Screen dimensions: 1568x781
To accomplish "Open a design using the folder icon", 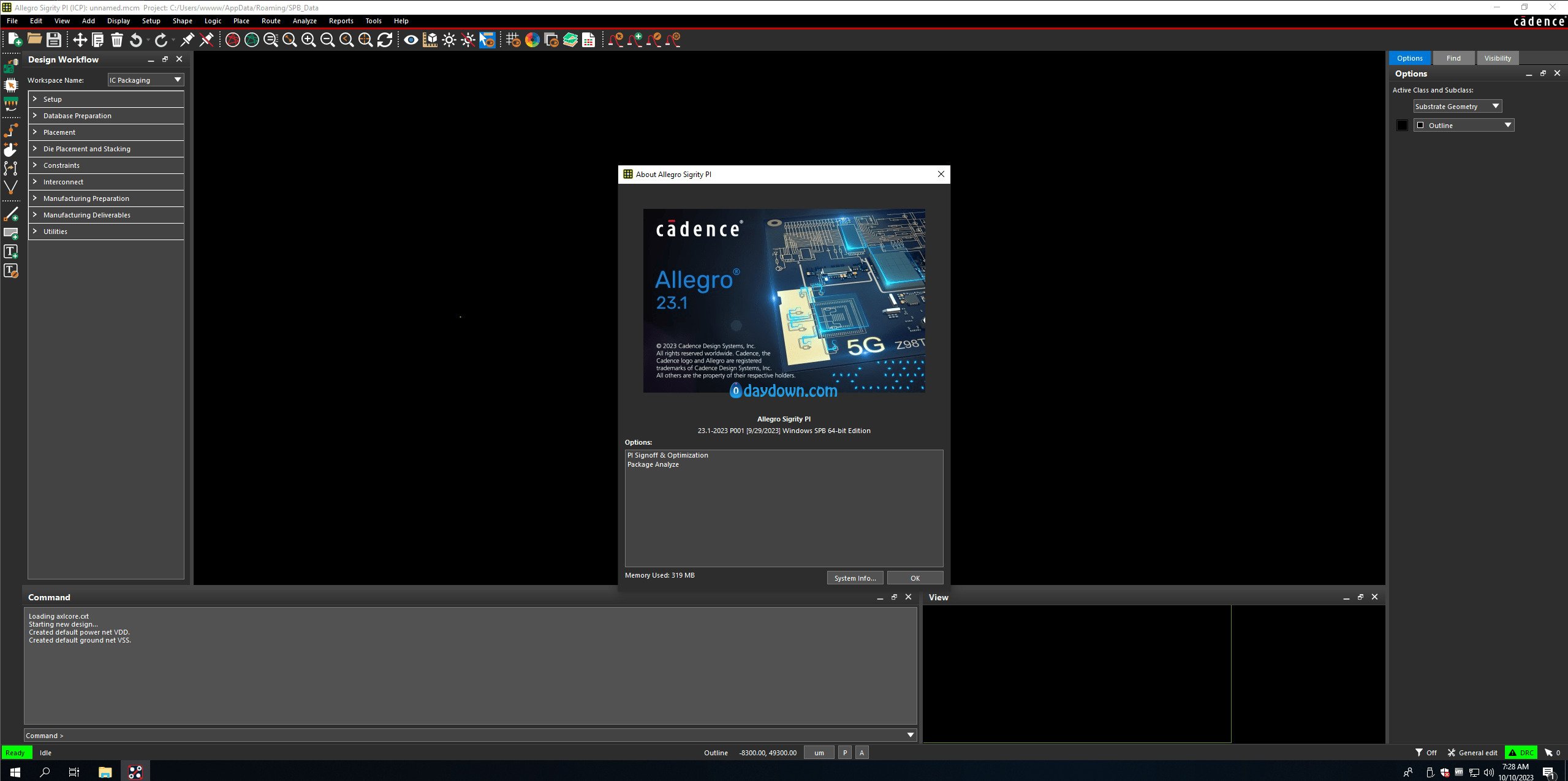I will point(34,40).
